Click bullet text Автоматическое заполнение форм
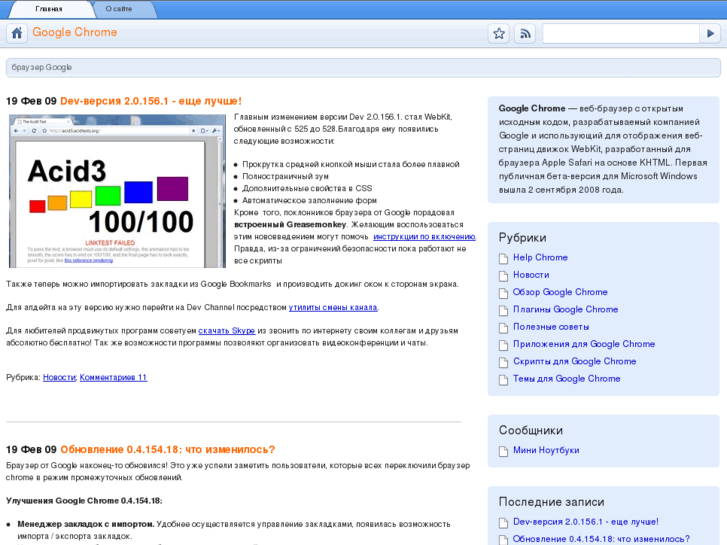The height and width of the screenshot is (545, 727). tap(309, 200)
